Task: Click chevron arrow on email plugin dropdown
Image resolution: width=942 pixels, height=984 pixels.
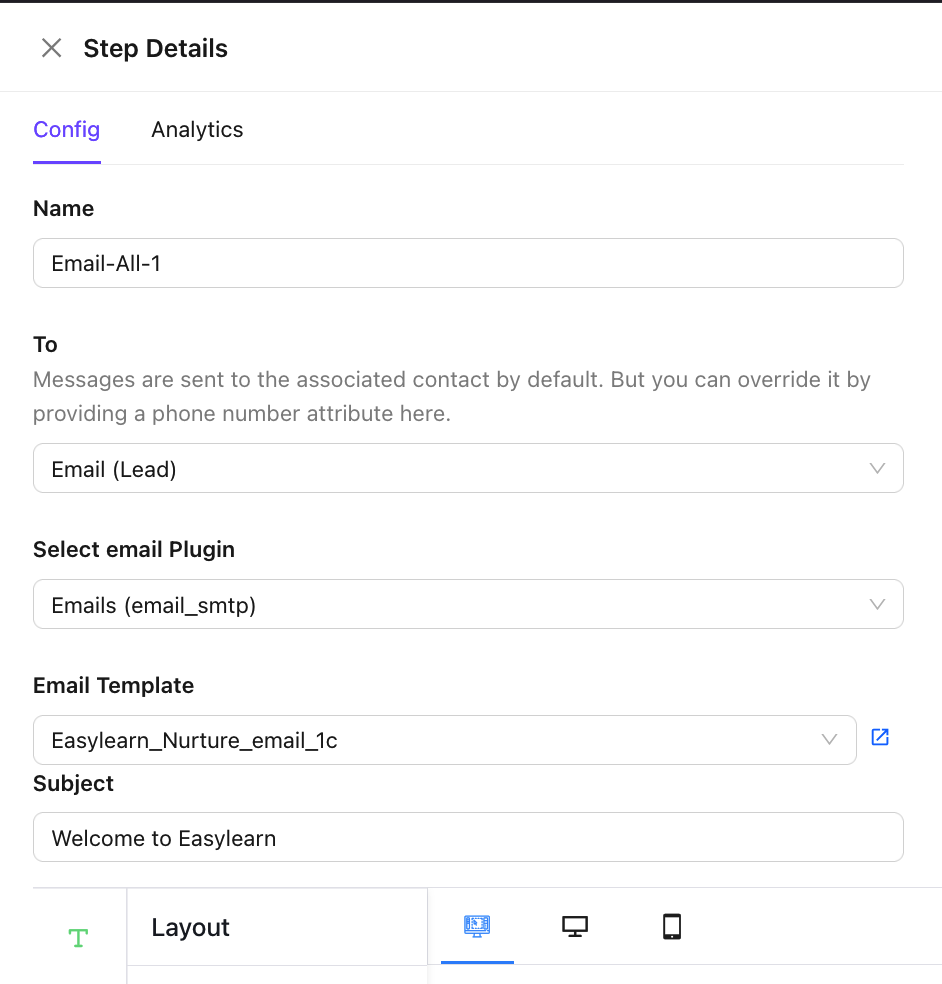Action: (877, 604)
